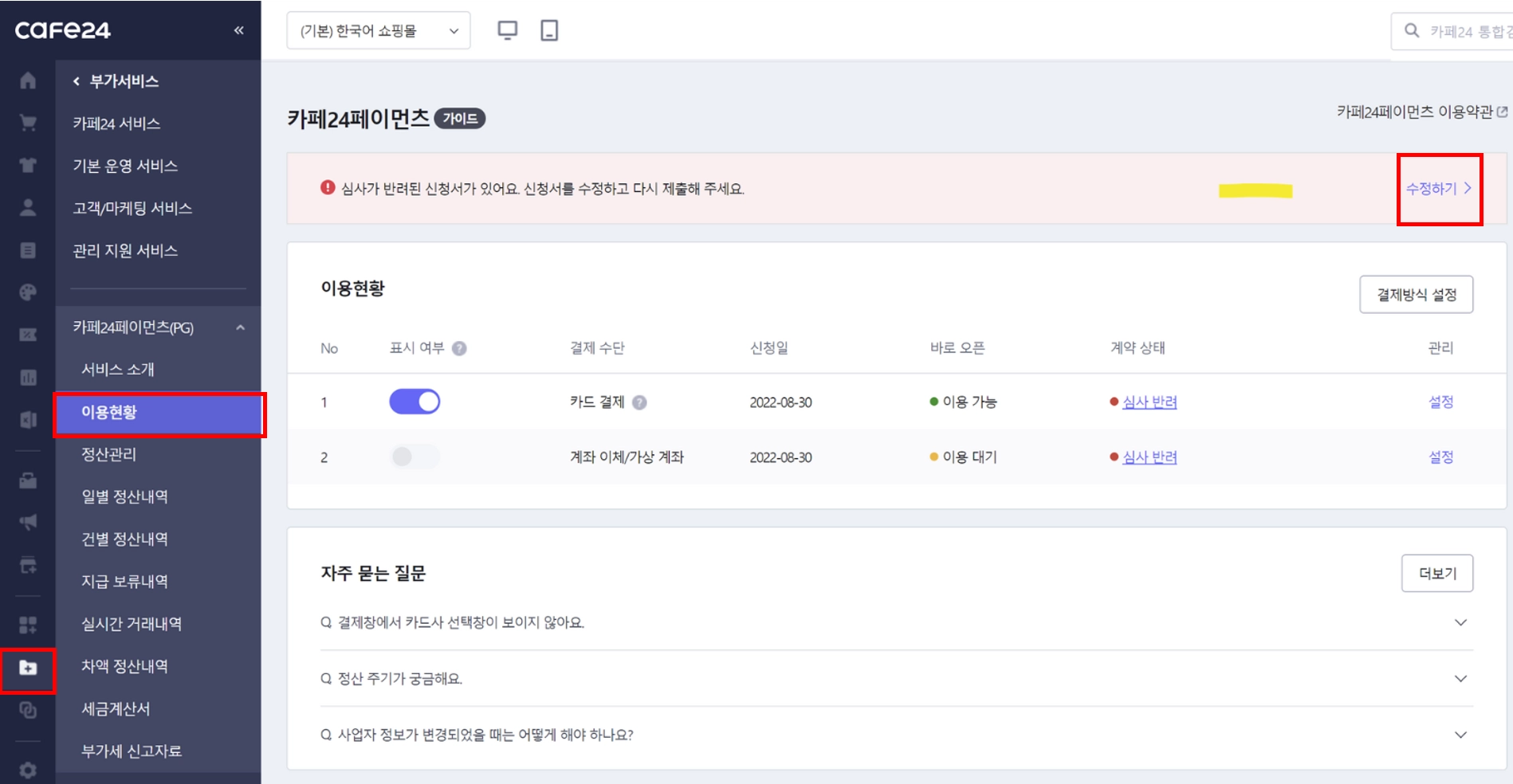Screen dimensions: 1513x784
Task: Open the orders cart icon in sidebar
Action: pyautogui.click(x=28, y=123)
